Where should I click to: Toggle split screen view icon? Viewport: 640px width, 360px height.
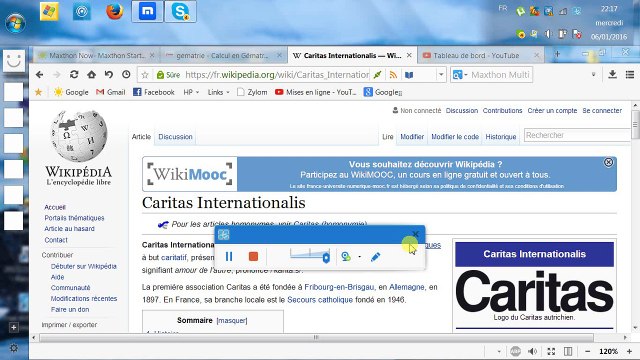568,351
